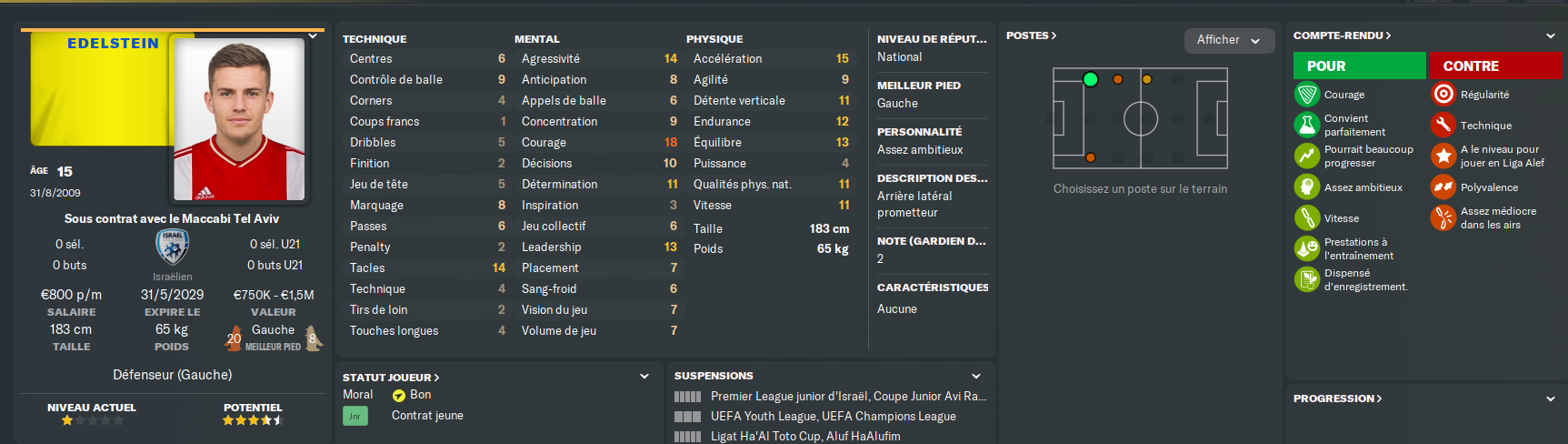Click the Israel national team badge

[x=173, y=247]
